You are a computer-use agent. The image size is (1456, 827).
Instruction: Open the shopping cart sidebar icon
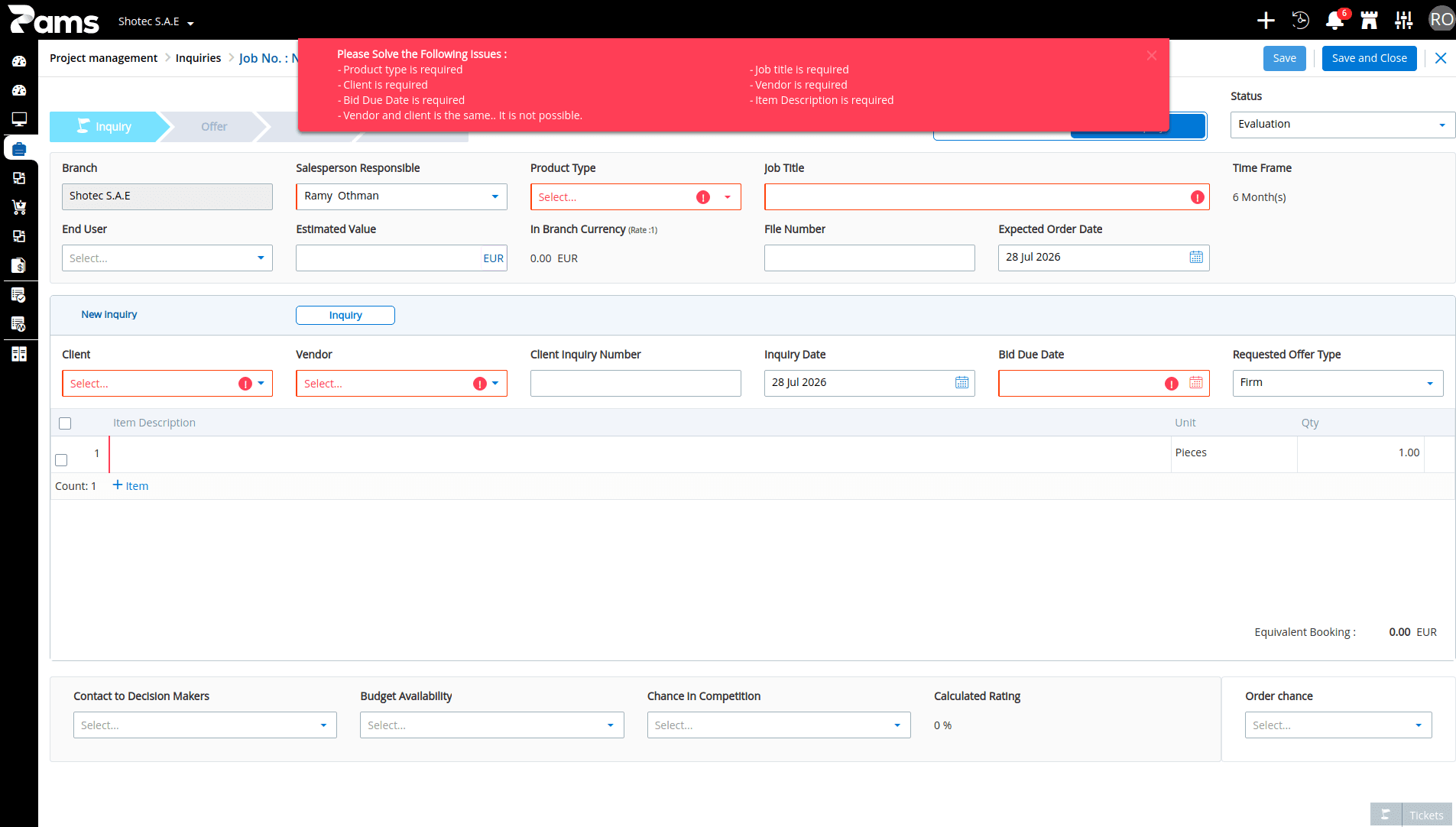(19, 207)
